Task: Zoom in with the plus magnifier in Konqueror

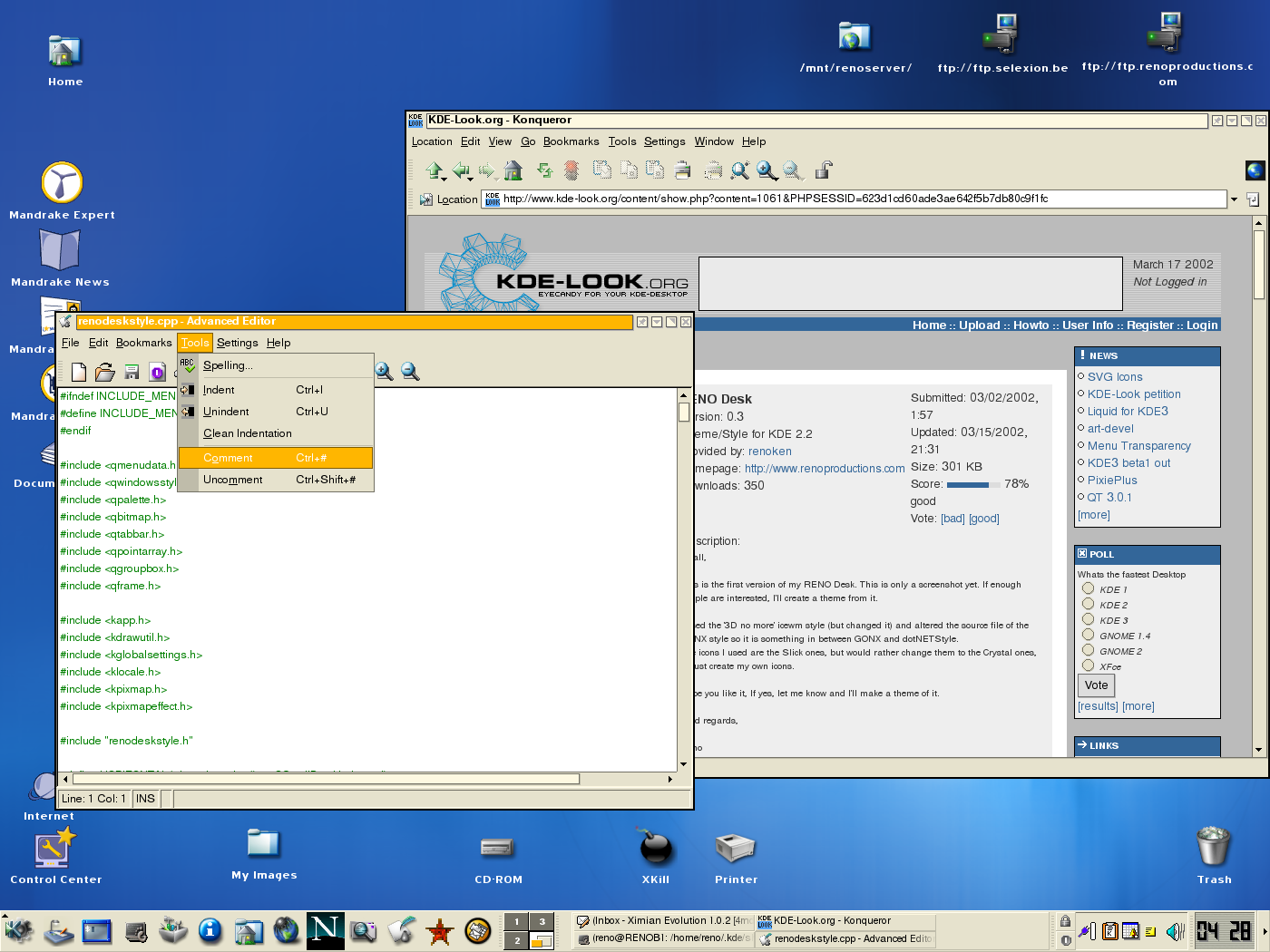Action: click(767, 170)
